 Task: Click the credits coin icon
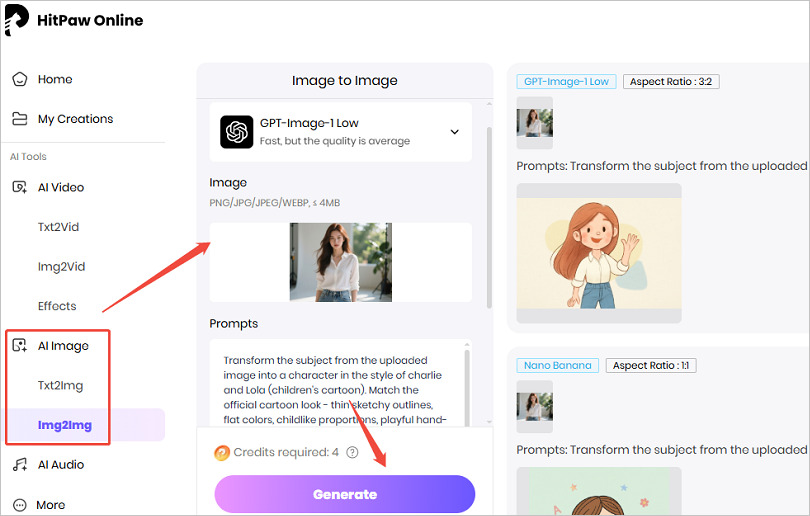point(222,453)
